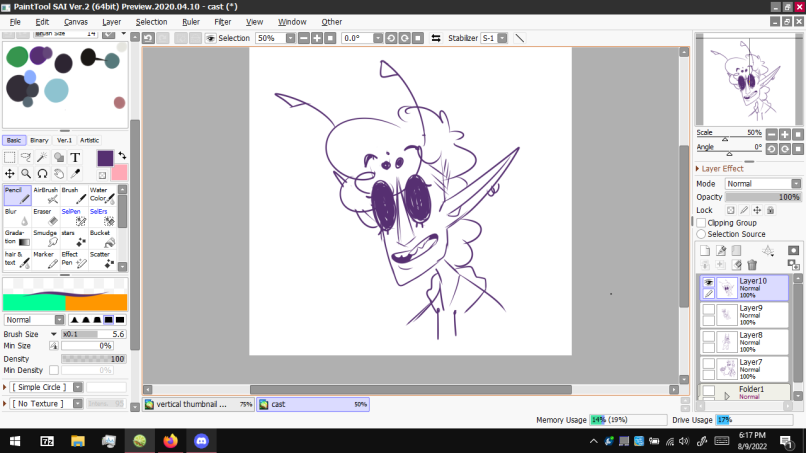
Task: Choose the AirBrush tool
Action: point(45,195)
